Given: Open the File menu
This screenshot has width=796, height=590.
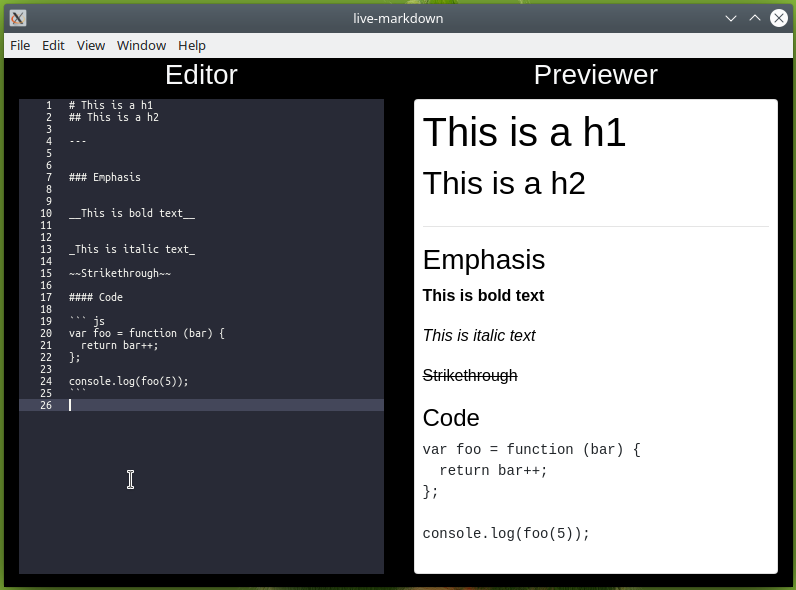Looking at the screenshot, I should coord(20,46).
